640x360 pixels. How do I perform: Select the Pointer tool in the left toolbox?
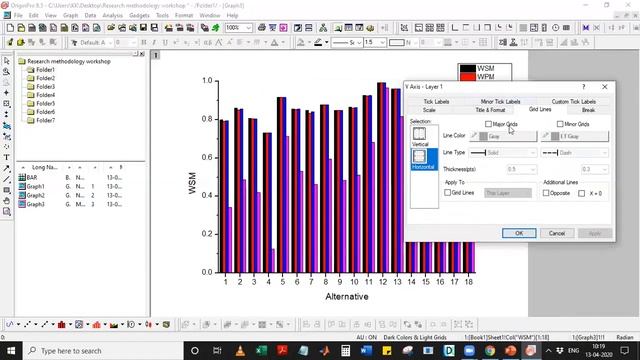pos(7,61)
